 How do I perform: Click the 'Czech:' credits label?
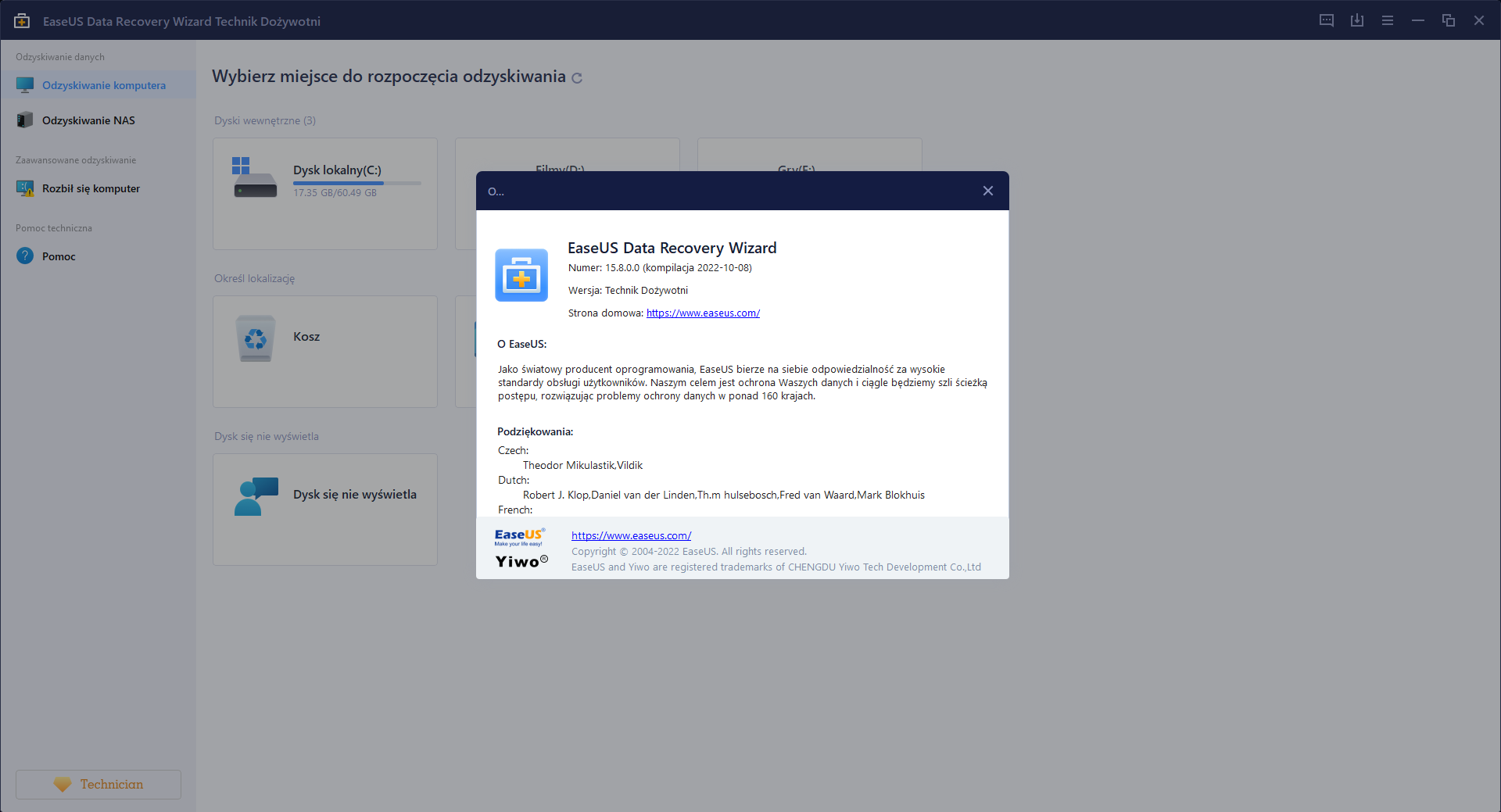click(513, 451)
